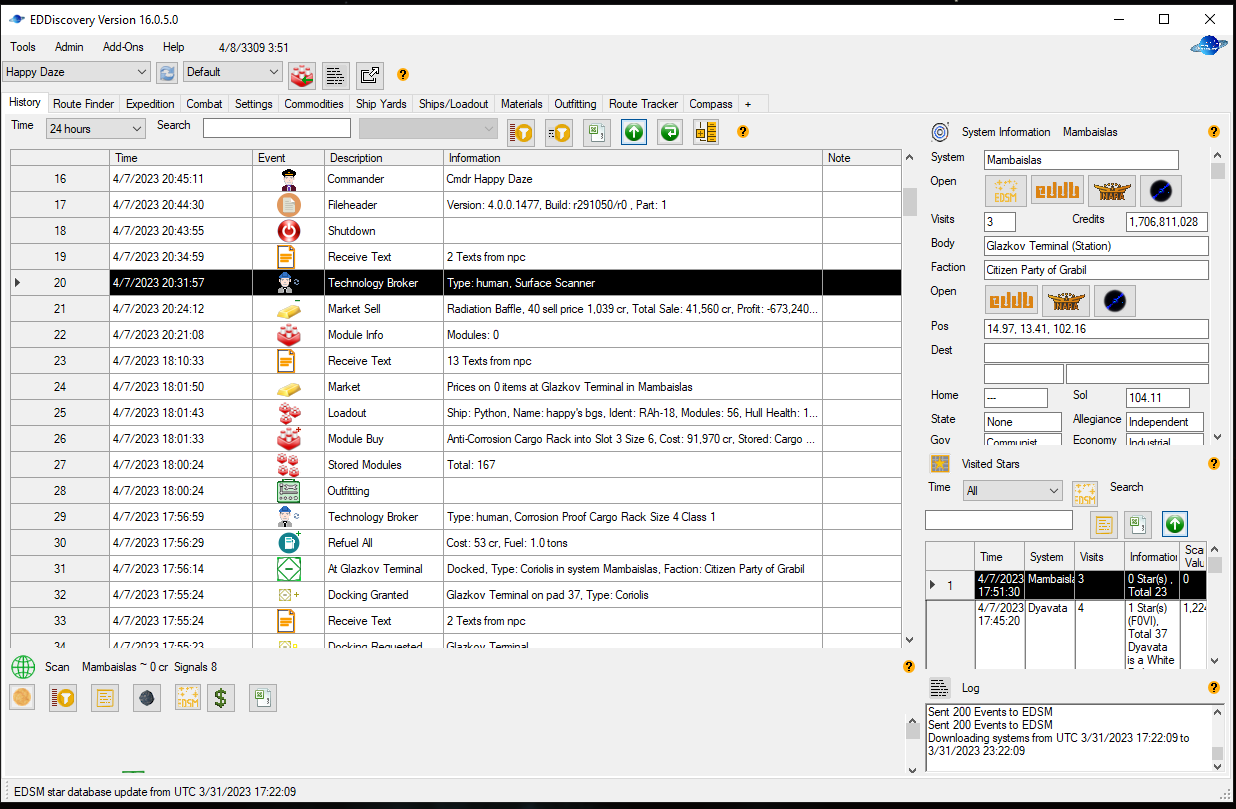Open the Tools menu
This screenshot has height=809, width=1236.
click(23, 47)
